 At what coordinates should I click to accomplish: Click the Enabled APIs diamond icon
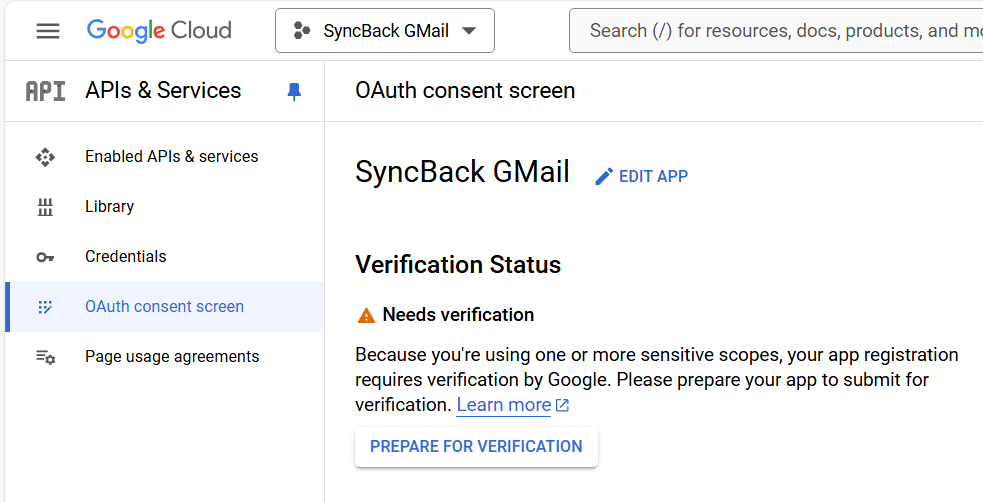click(x=45, y=157)
